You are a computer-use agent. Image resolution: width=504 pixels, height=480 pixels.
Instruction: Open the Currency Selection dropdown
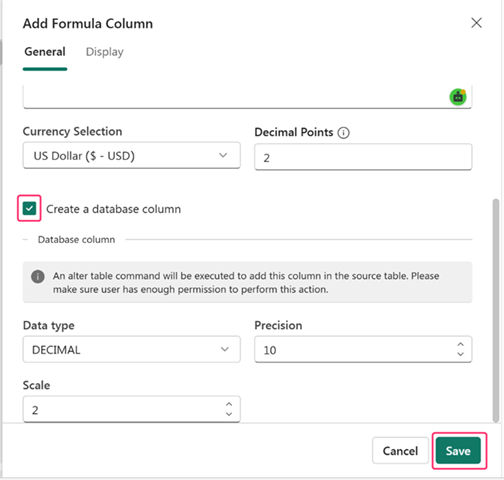pyautogui.click(x=132, y=156)
